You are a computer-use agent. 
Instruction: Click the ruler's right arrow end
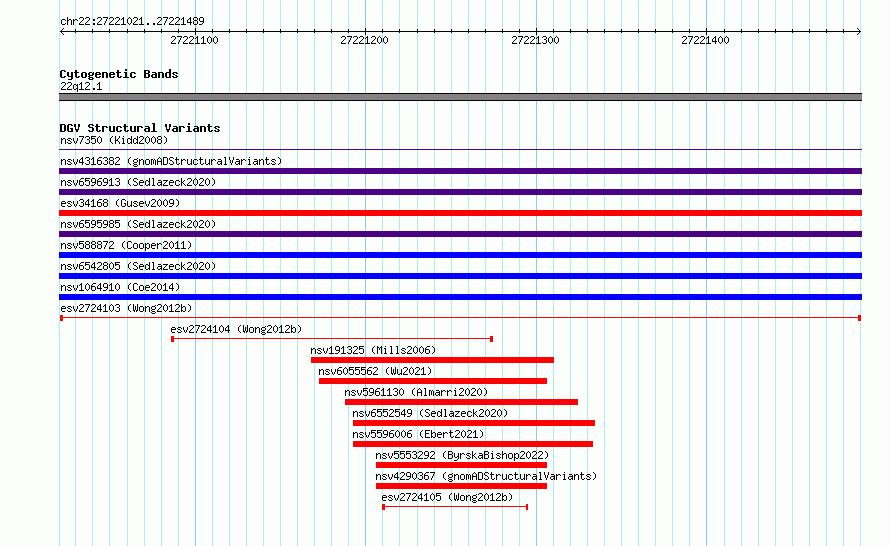pos(859,31)
